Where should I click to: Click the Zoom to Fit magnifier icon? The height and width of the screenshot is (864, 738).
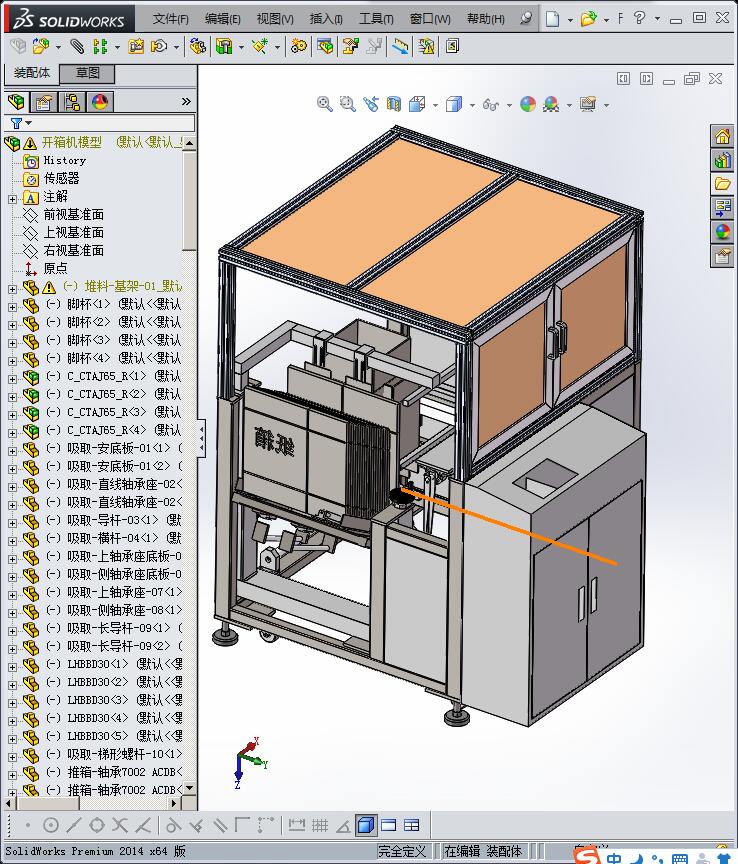pyautogui.click(x=325, y=104)
